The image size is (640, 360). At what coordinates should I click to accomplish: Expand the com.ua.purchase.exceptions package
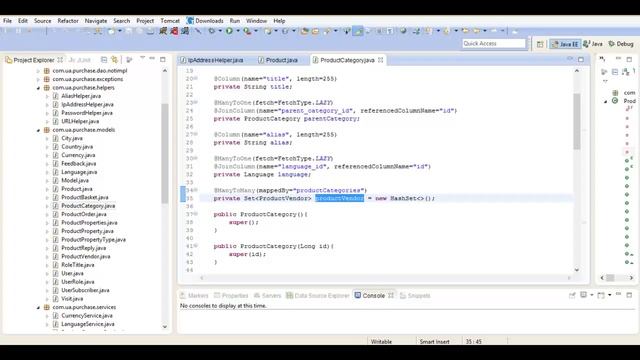tap(38, 79)
